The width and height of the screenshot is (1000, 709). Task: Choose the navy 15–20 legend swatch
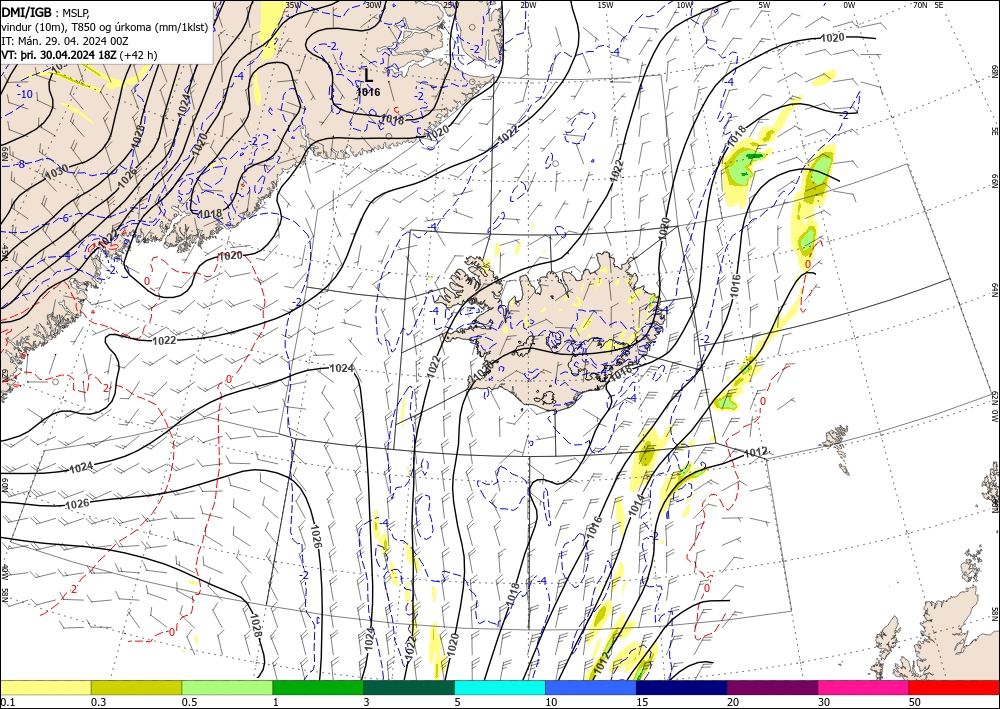pyautogui.click(x=682, y=687)
